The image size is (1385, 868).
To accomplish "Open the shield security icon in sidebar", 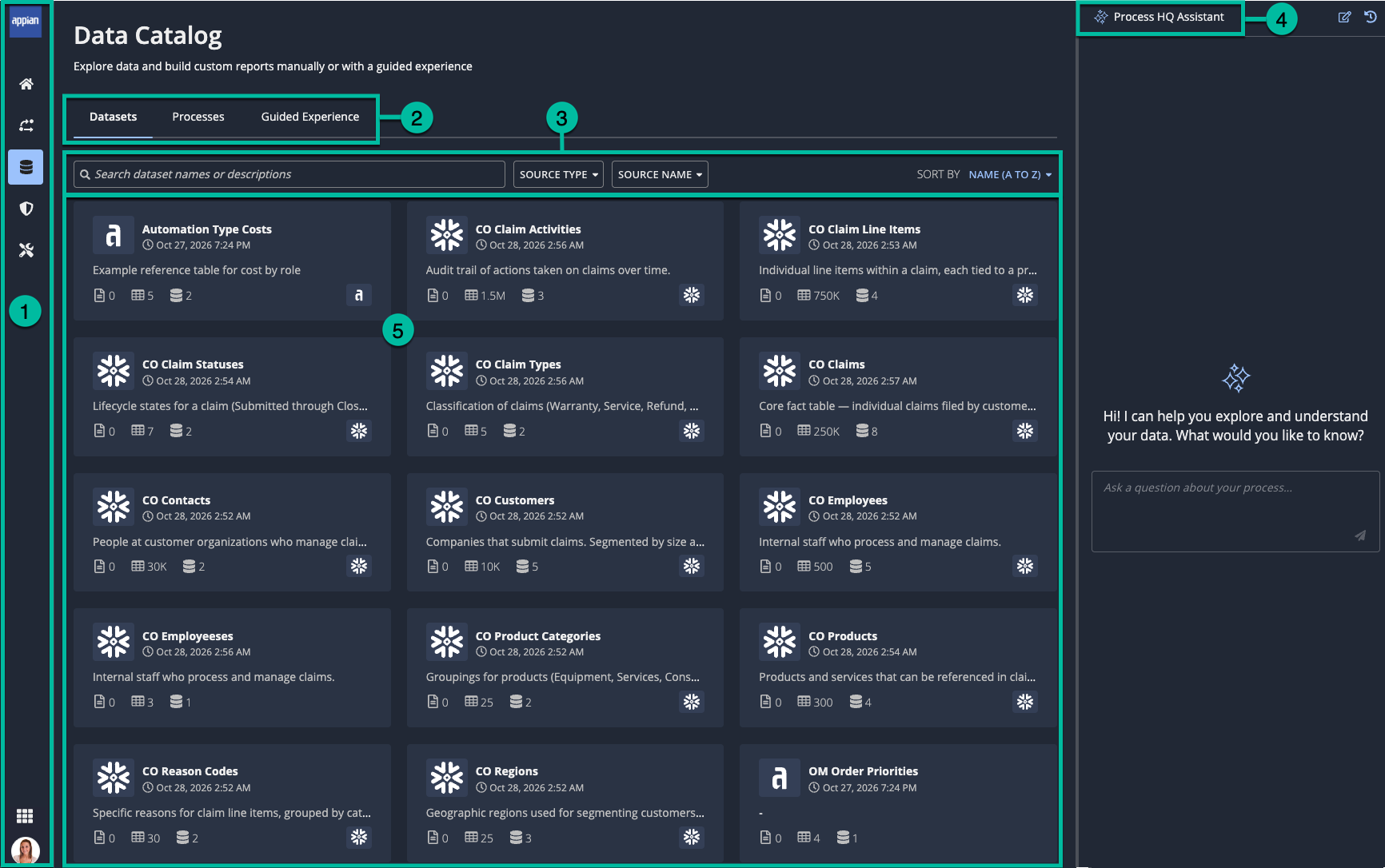I will tap(26, 209).
